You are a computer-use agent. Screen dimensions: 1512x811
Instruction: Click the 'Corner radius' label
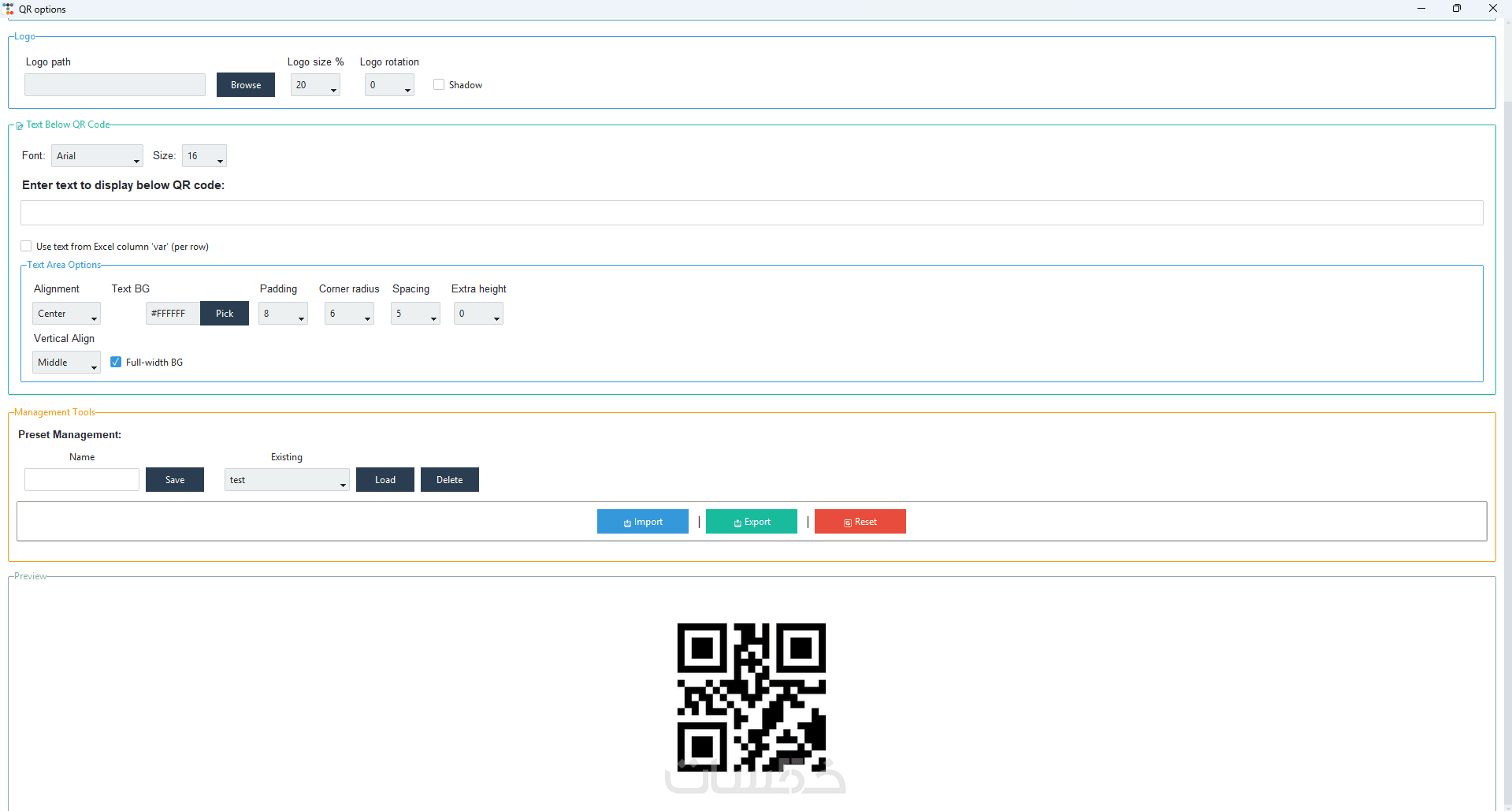349,289
